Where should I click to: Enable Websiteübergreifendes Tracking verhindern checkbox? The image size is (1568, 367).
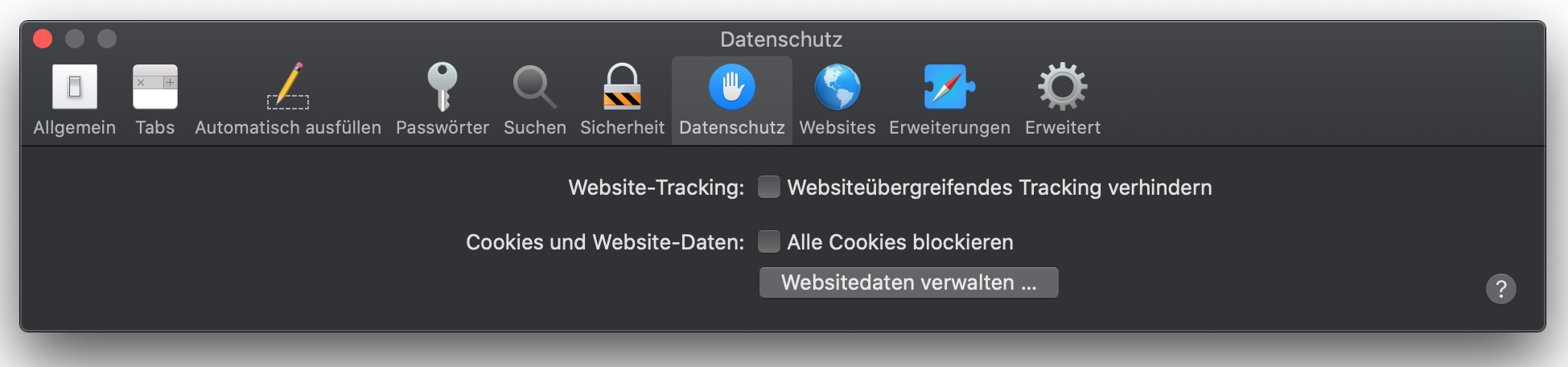(x=769, y=188)
